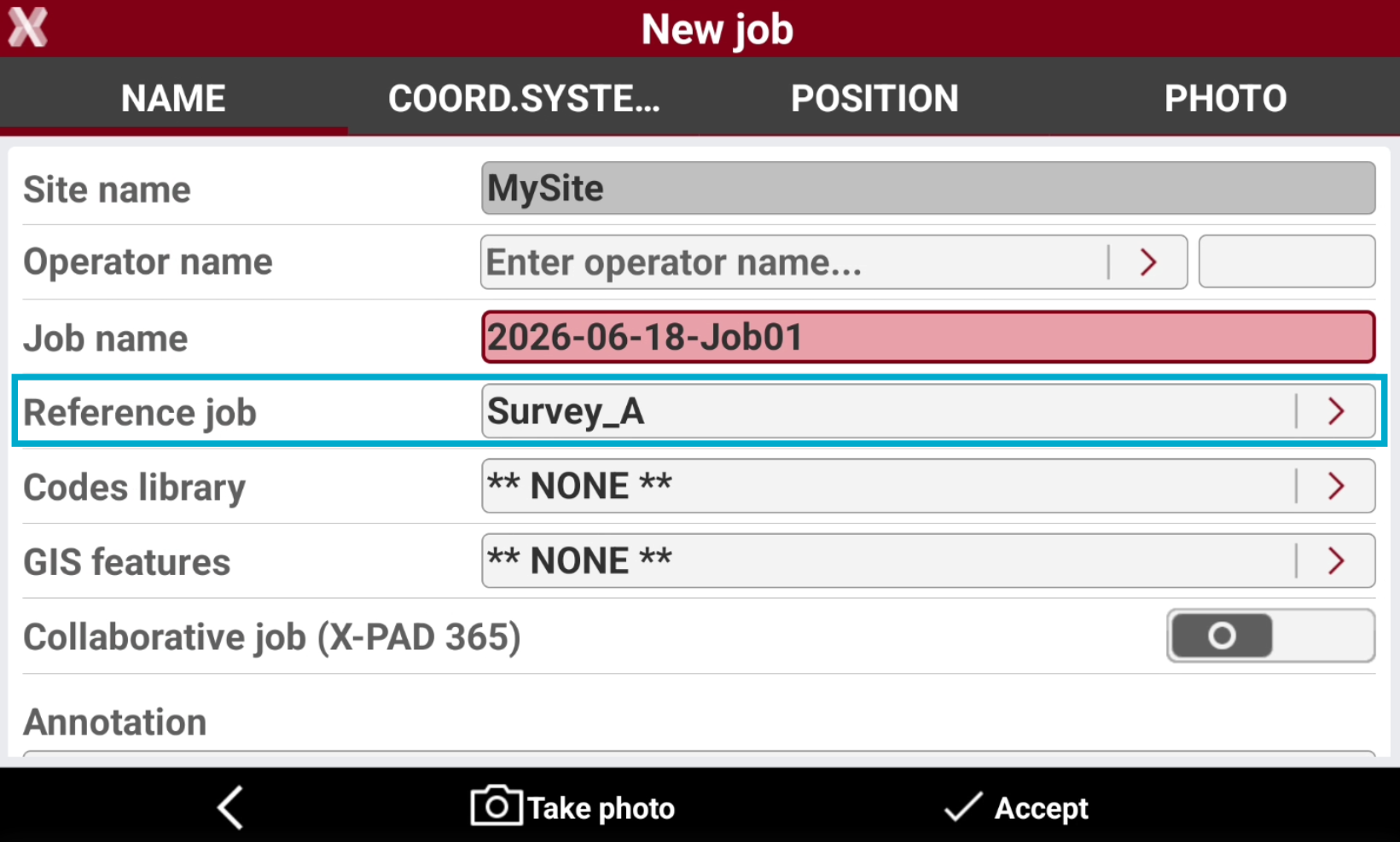This screenshot has height=842, width=1400.
Task: Expand Codes library selector chevron
Action: point(1336,486)
